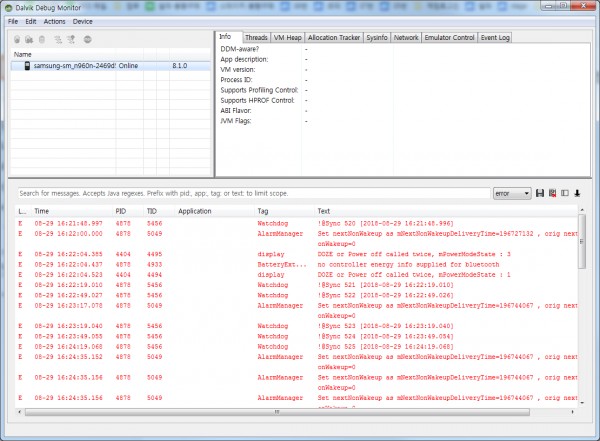
Task: Select the log row timed 08-29 16:22:00.000
Action: [297, 238]
